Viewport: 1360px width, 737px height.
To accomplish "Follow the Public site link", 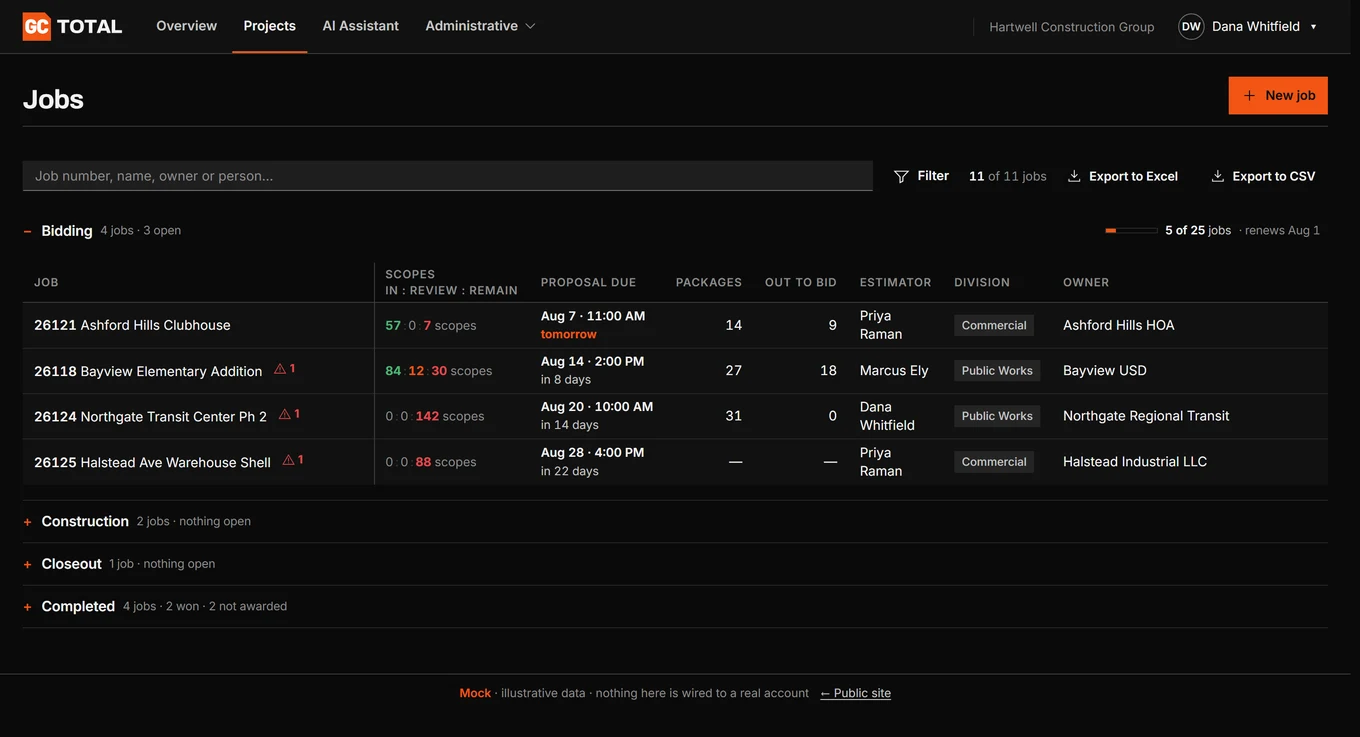I will [855, 693].
